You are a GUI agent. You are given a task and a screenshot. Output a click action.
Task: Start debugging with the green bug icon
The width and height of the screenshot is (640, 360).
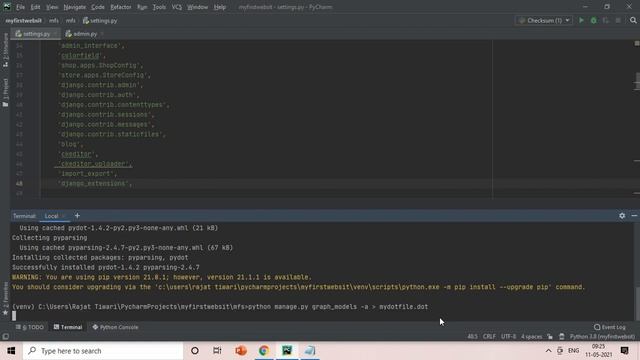click(593, 20)
